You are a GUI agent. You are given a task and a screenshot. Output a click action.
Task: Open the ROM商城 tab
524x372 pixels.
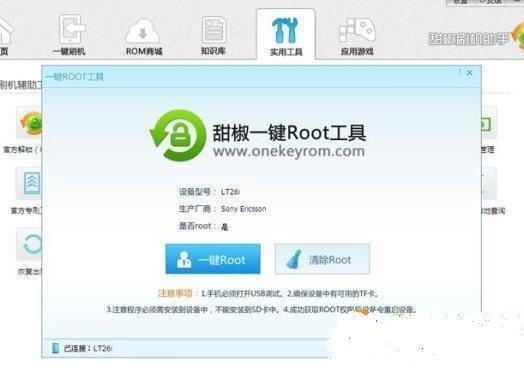pyautogui.click(x=144, y=36)
